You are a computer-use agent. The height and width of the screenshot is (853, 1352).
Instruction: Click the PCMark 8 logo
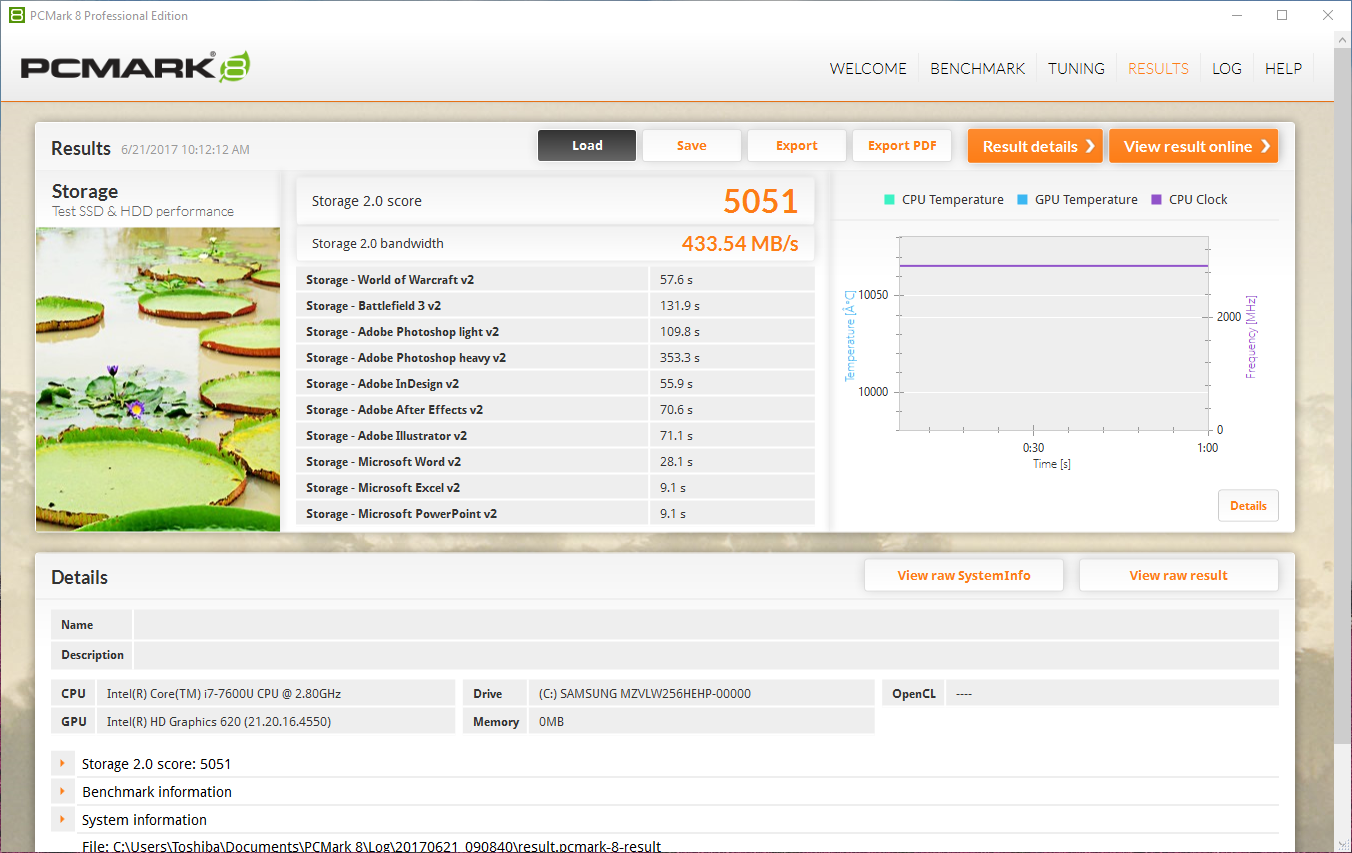click(135, 68)
